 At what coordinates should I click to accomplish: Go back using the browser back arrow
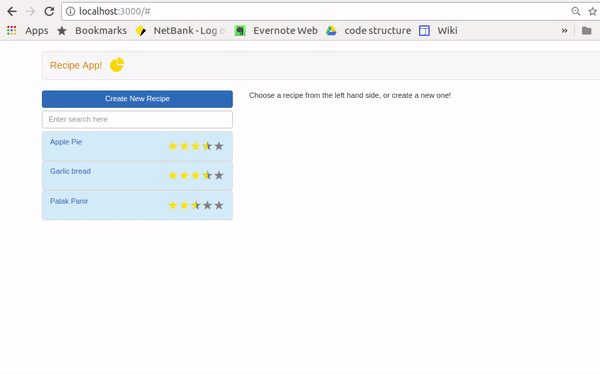coord(12,11)
